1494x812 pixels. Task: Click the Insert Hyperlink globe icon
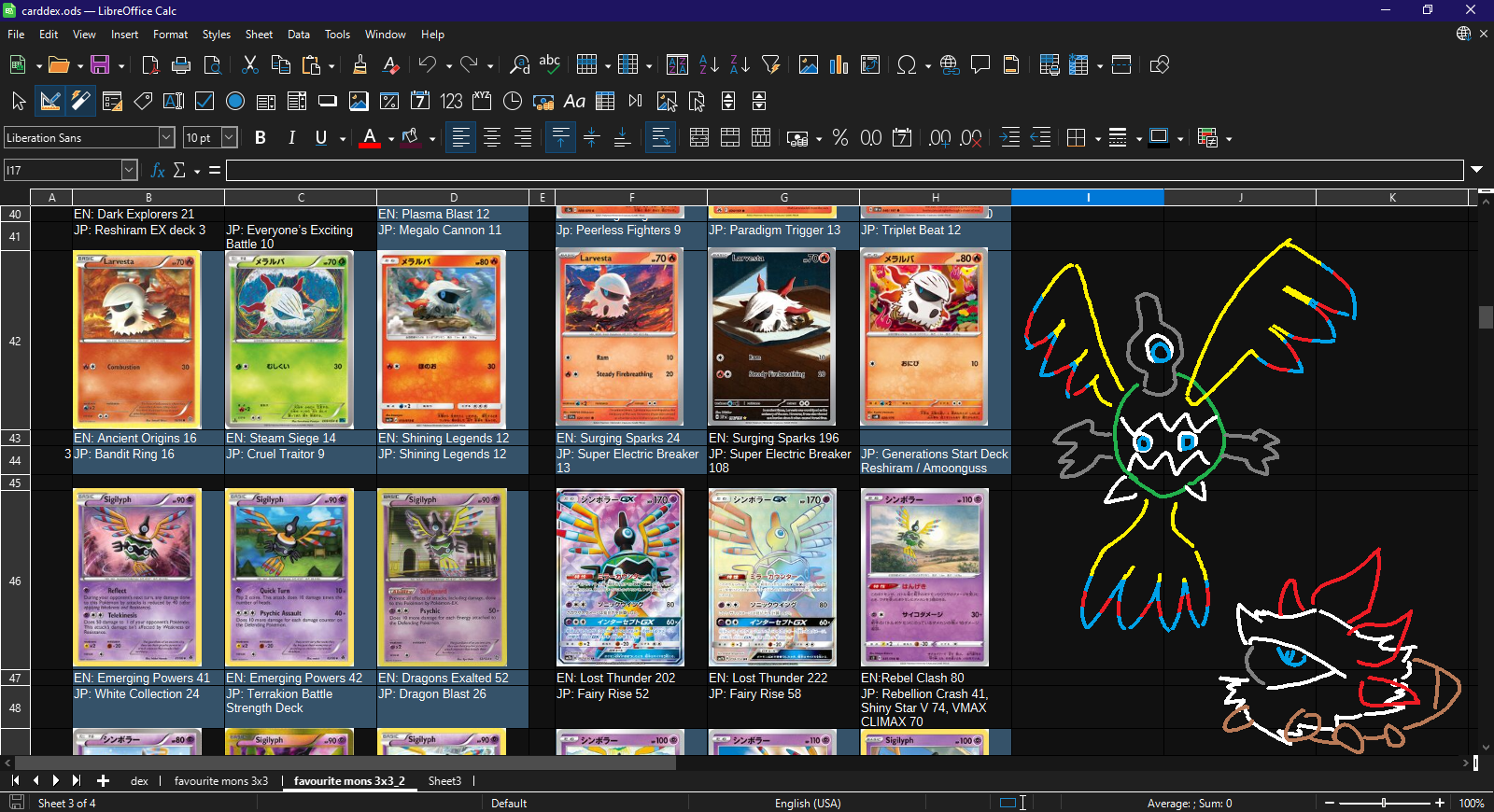[x=950, y=64]
